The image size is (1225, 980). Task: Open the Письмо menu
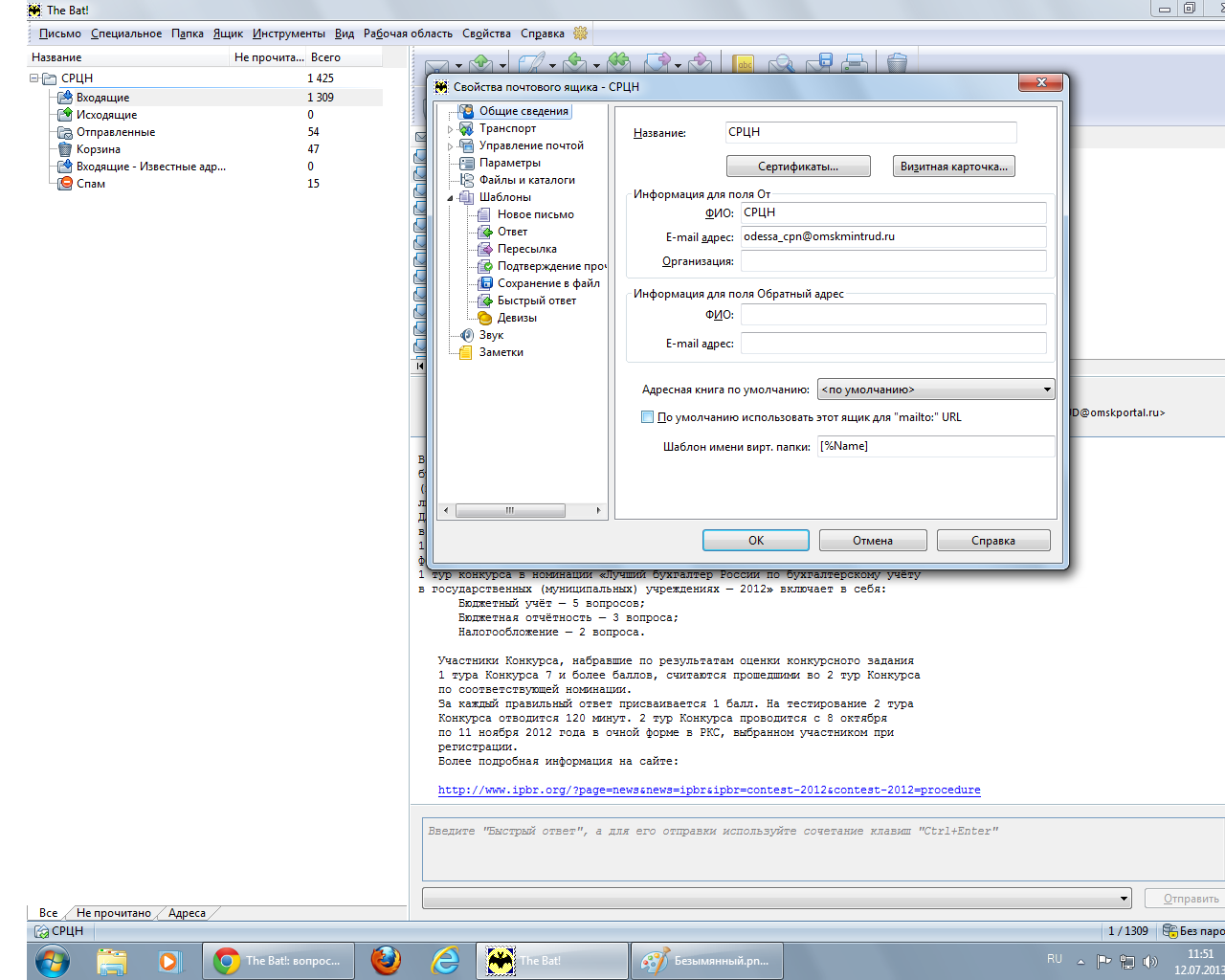pos(60,33)
